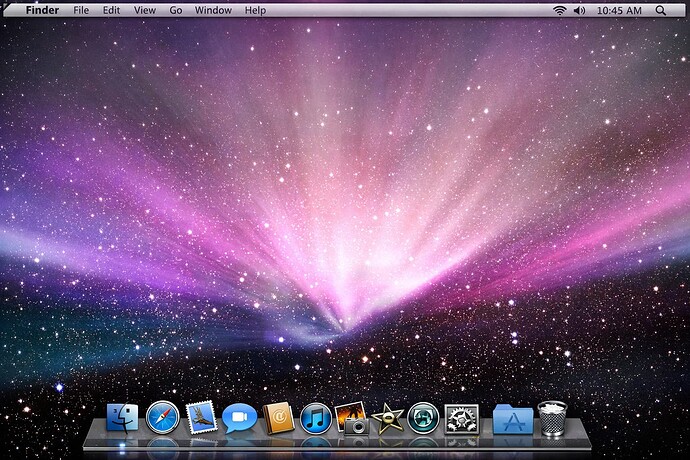
Task: Open the Trash in Dock
Action: pyautogui.click(x=553, y=418)
